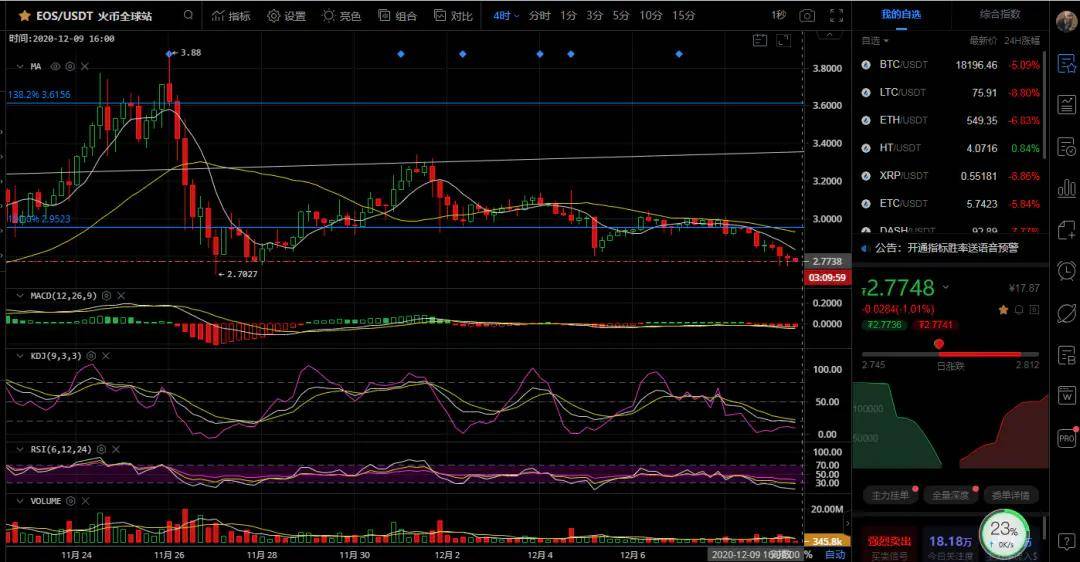Open the 组合 combination layout option
1080x562 pixels.
pos(397,15)
